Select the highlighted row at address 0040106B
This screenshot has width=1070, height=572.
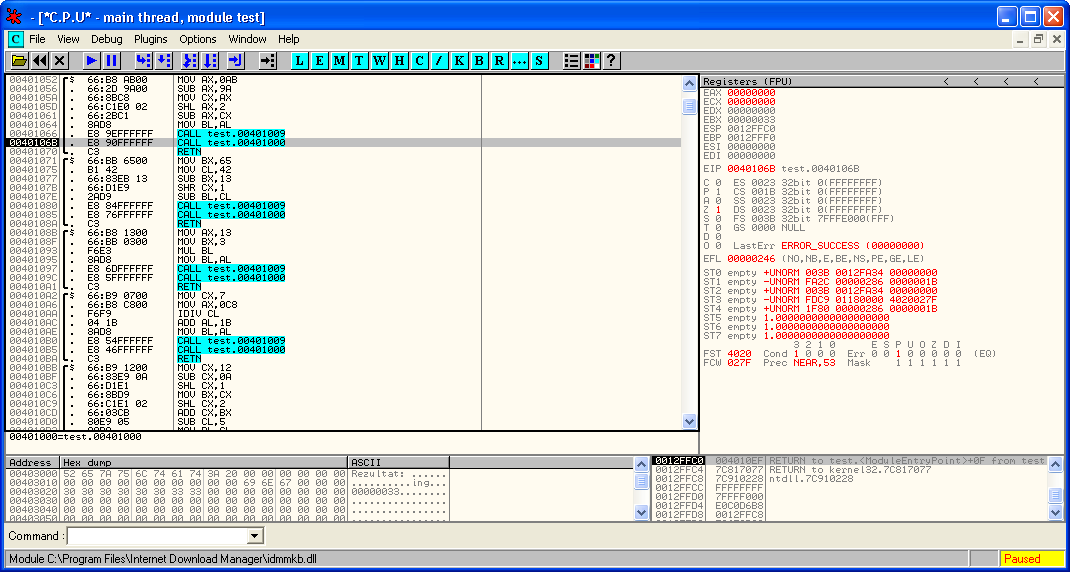(x=343, y=143)
